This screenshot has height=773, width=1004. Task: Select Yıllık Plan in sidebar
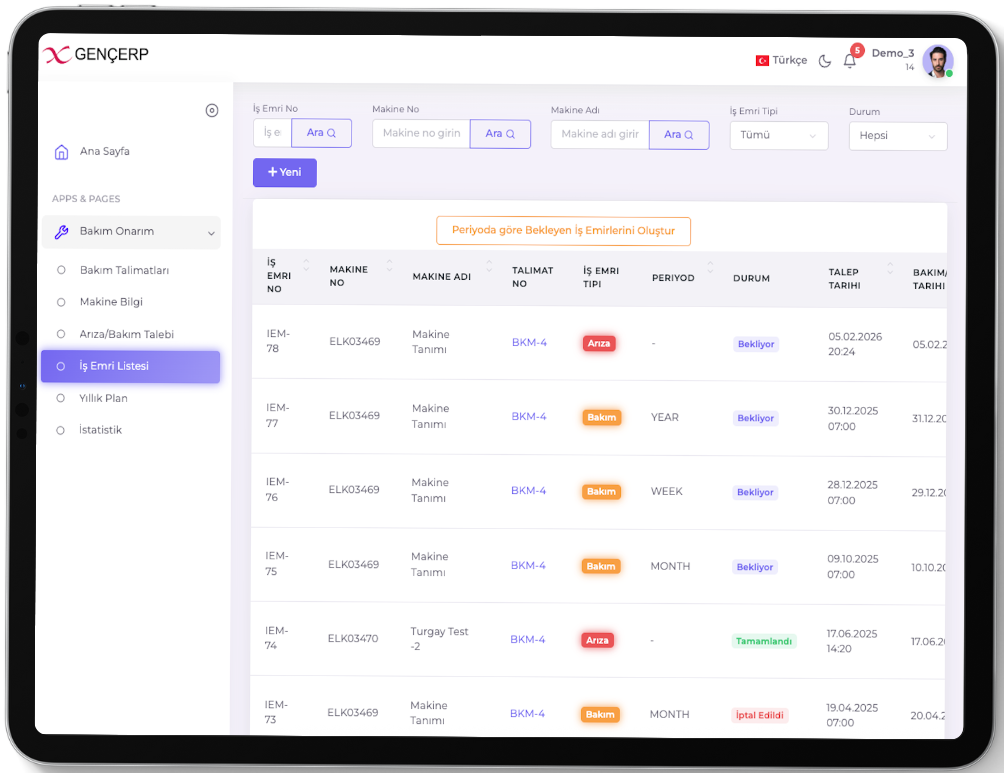pyautogui.click(x=104, y=398)
